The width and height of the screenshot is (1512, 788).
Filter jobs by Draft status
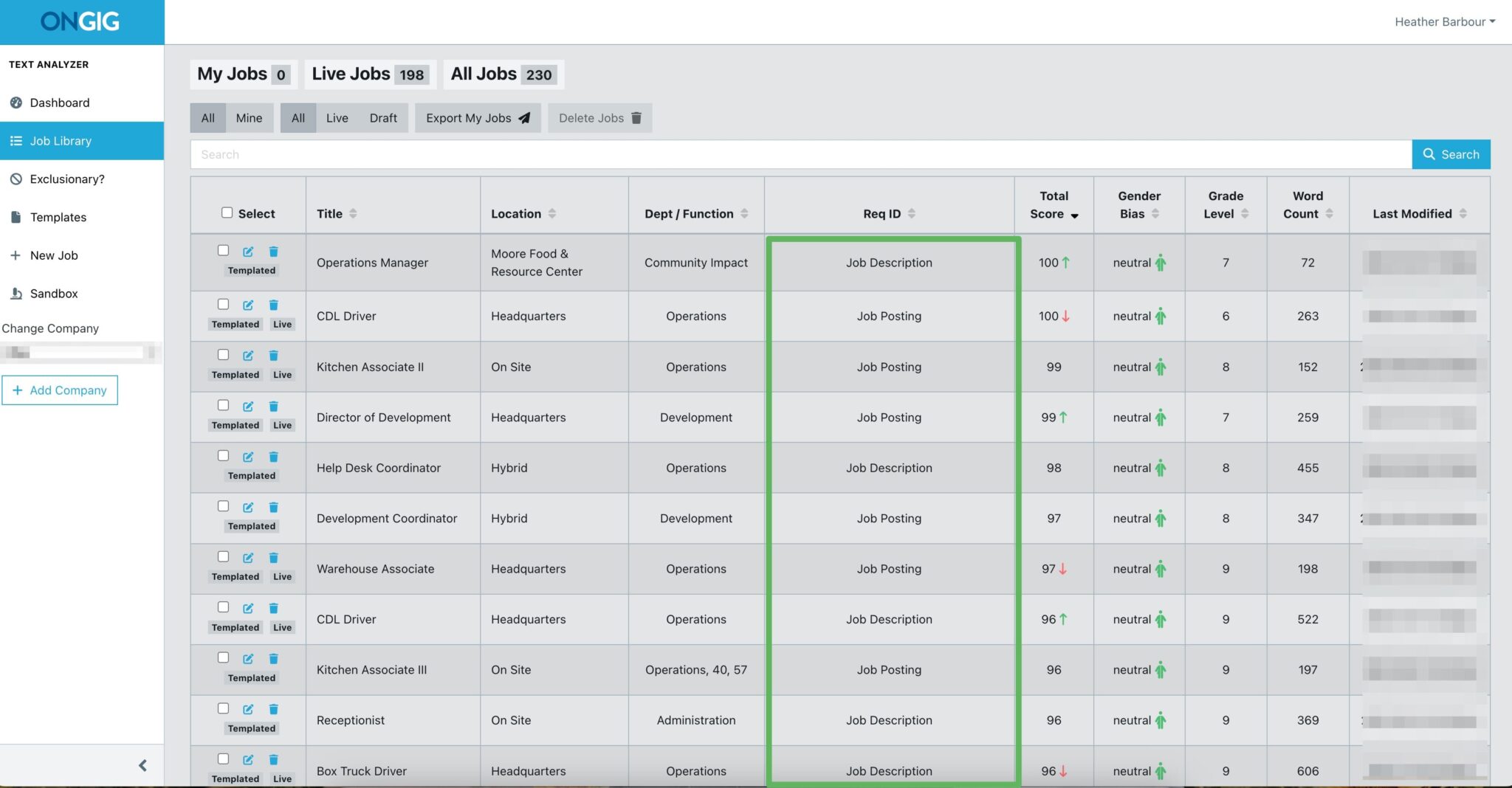click(x=383, y=118)
